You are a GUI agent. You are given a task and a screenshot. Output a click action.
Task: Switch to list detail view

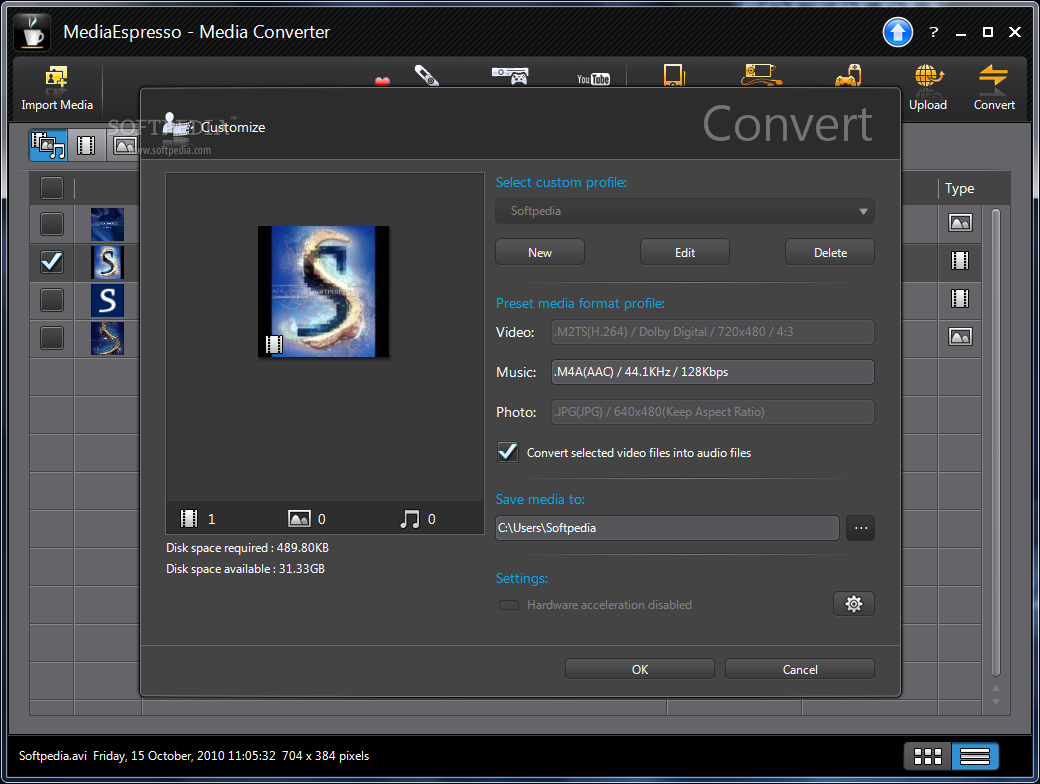click(975, 756)
